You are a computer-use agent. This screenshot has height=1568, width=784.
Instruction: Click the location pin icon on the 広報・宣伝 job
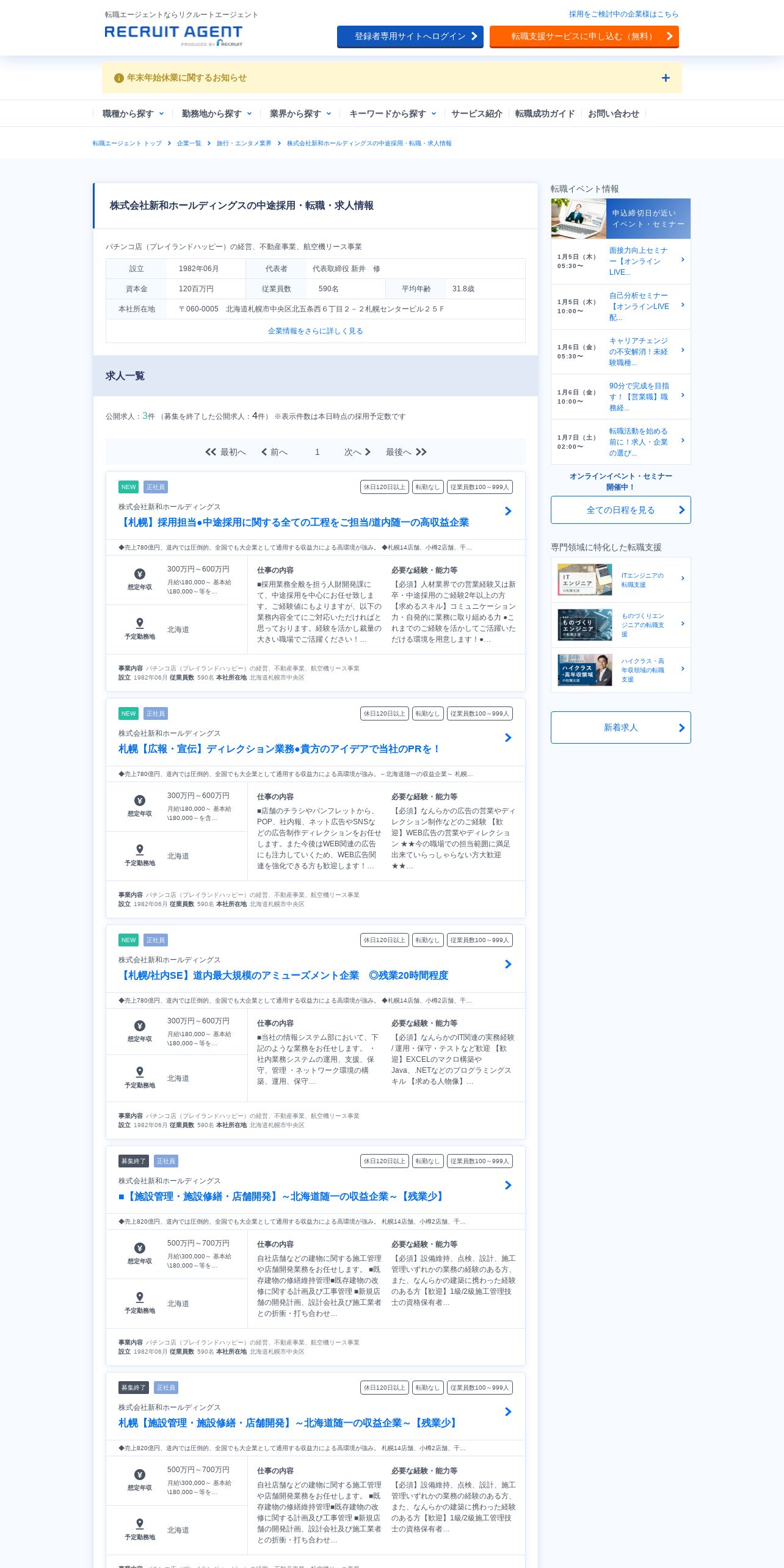point(140,849)
